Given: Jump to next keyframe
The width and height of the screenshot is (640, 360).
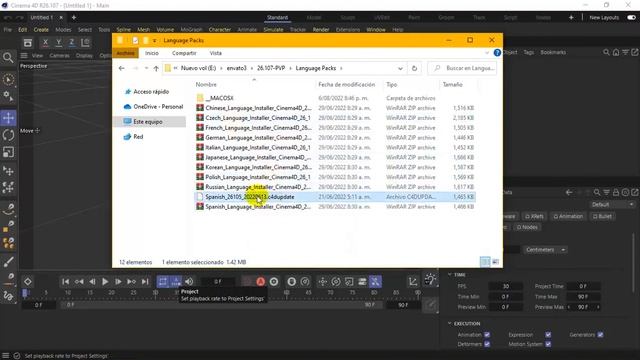Looking at the screenshot, I should pos(131,282).
